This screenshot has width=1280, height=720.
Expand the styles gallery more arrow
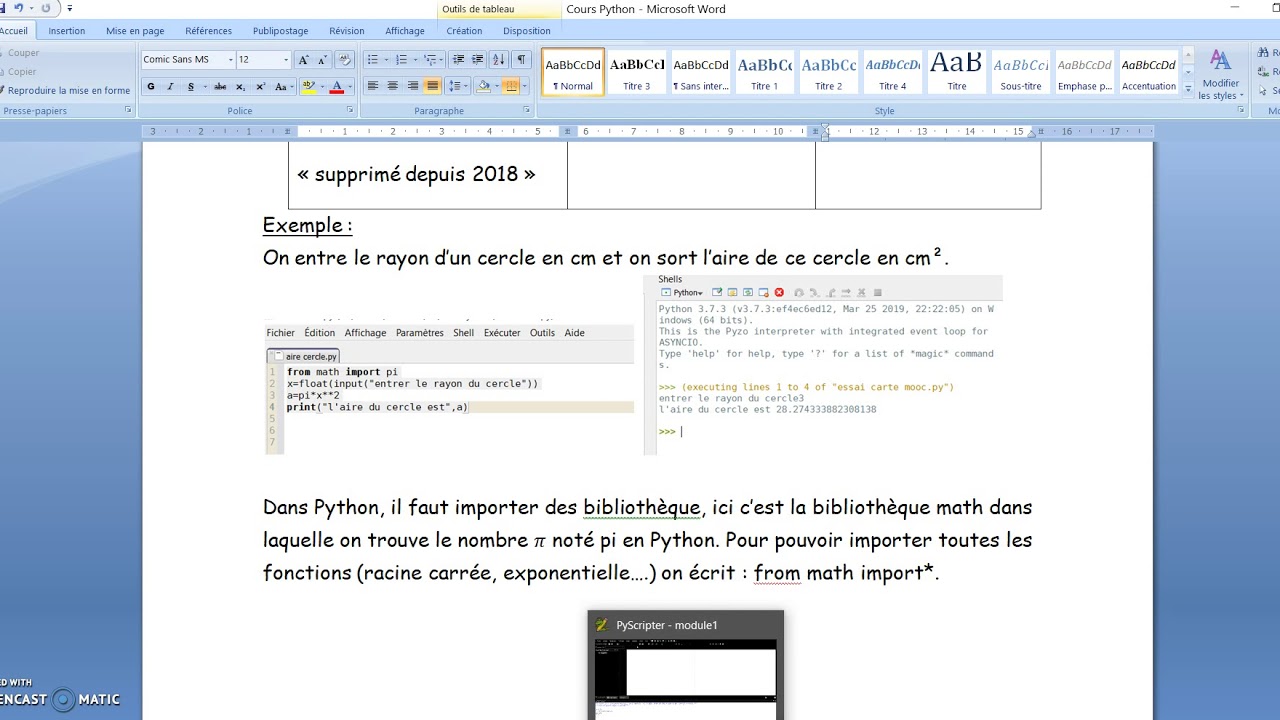[x=1189, y=89]
